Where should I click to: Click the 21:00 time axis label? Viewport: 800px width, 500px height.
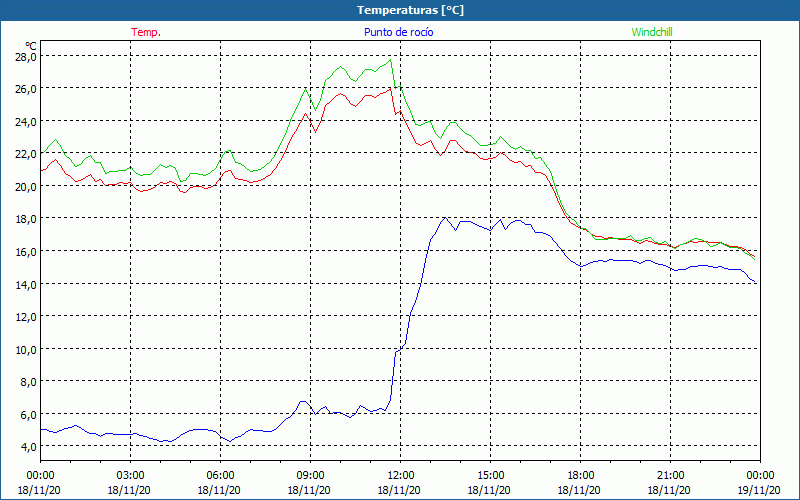point(670,475)
